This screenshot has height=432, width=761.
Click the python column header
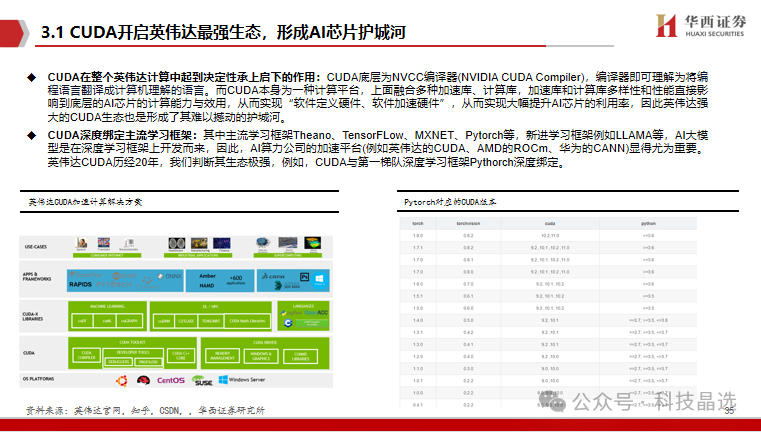point(648,224)
